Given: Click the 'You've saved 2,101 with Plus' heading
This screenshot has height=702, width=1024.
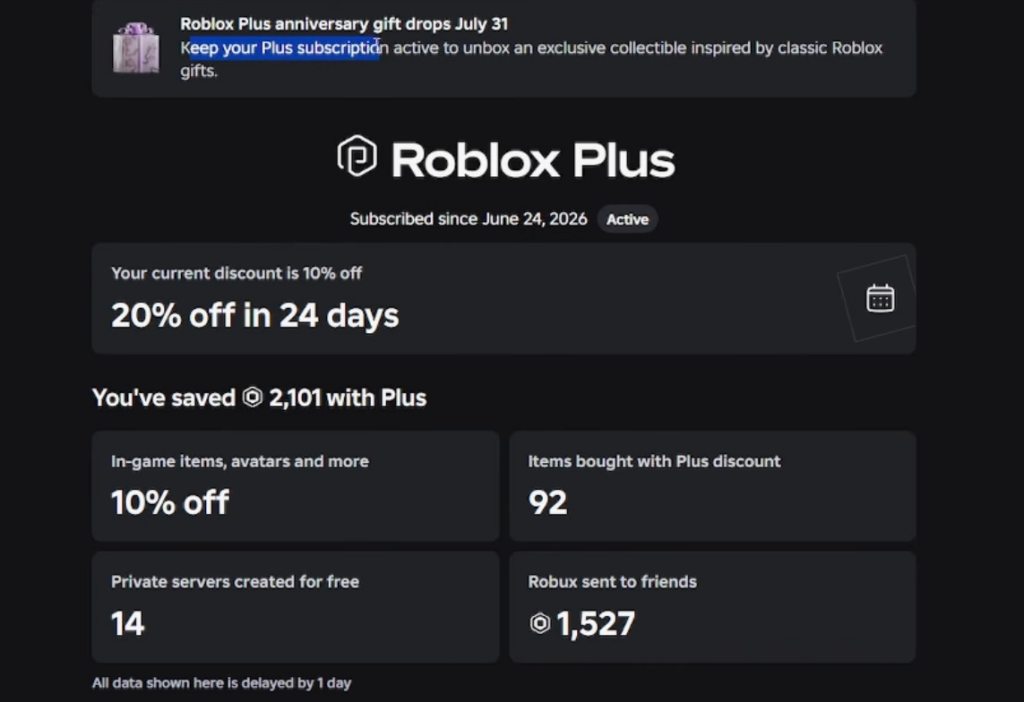Looking at the screenshot, I should tap(259, 398).
